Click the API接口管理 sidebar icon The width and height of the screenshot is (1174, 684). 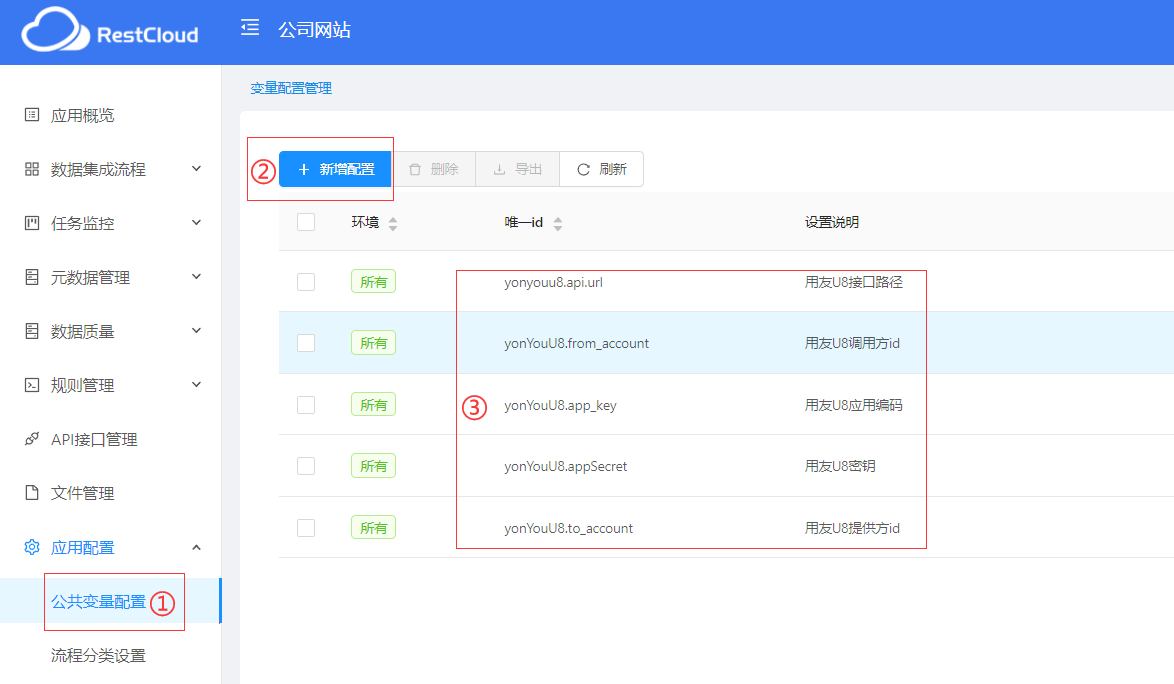32,439
